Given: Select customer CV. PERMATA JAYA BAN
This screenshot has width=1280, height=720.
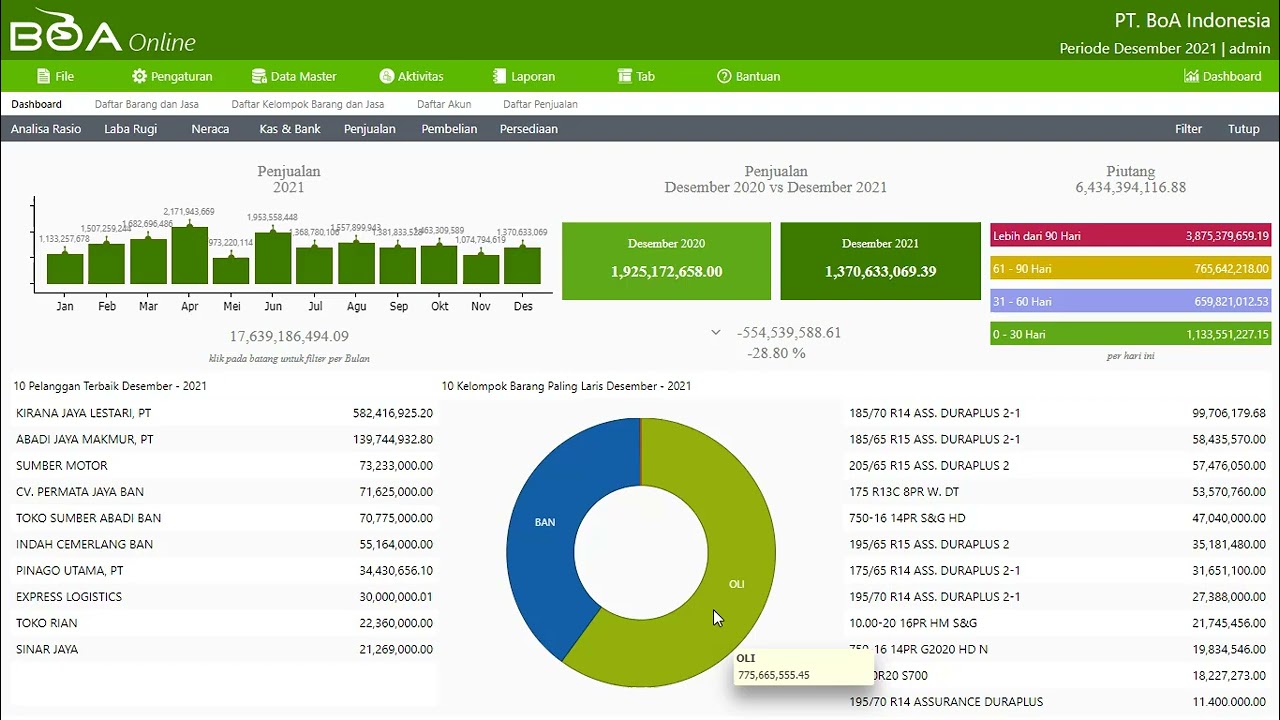Looking at the screenshot, I should pyautogui.click(x=224, y=492).
